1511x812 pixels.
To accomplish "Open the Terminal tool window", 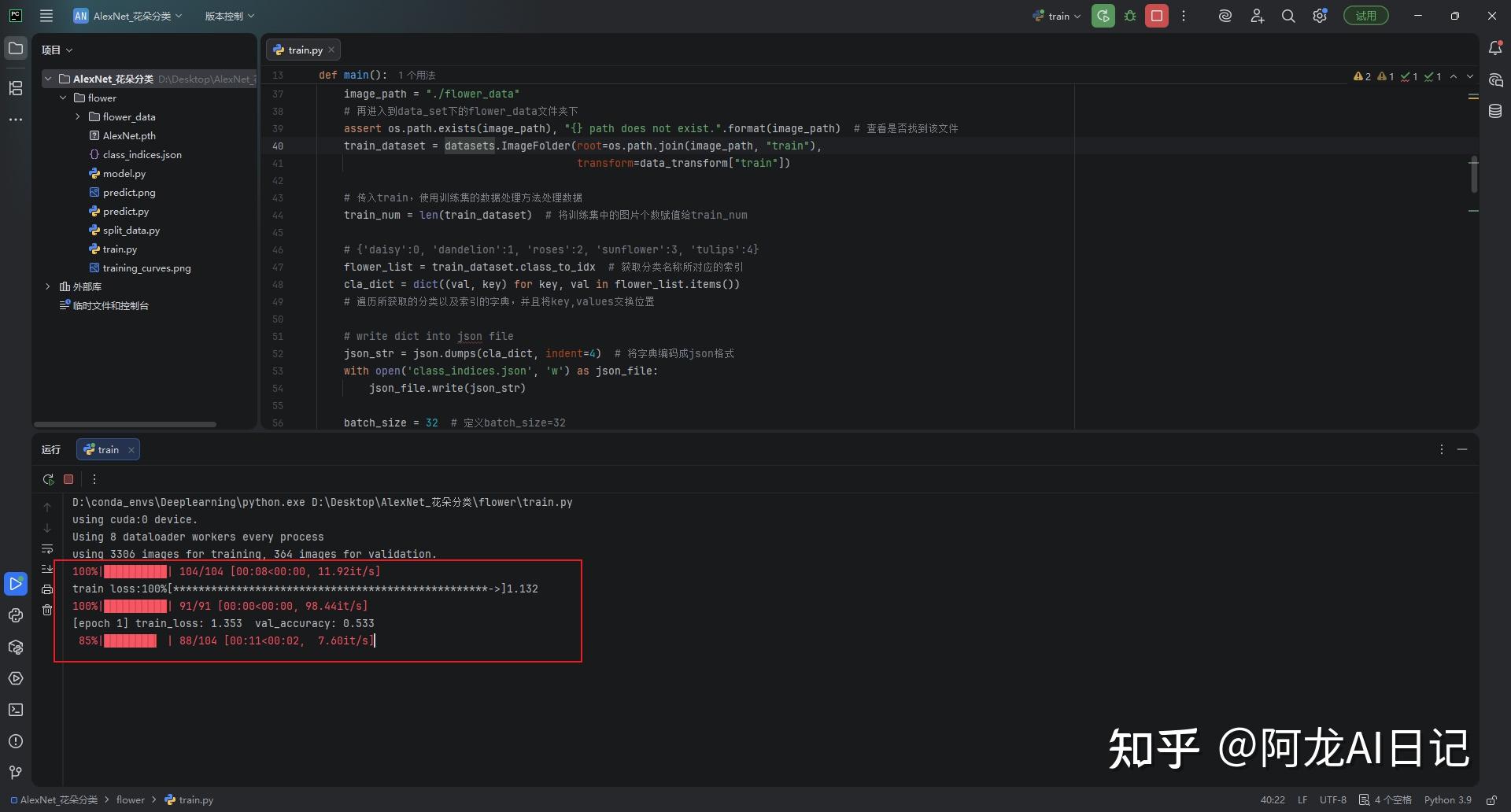I will [x=16, y=710].
